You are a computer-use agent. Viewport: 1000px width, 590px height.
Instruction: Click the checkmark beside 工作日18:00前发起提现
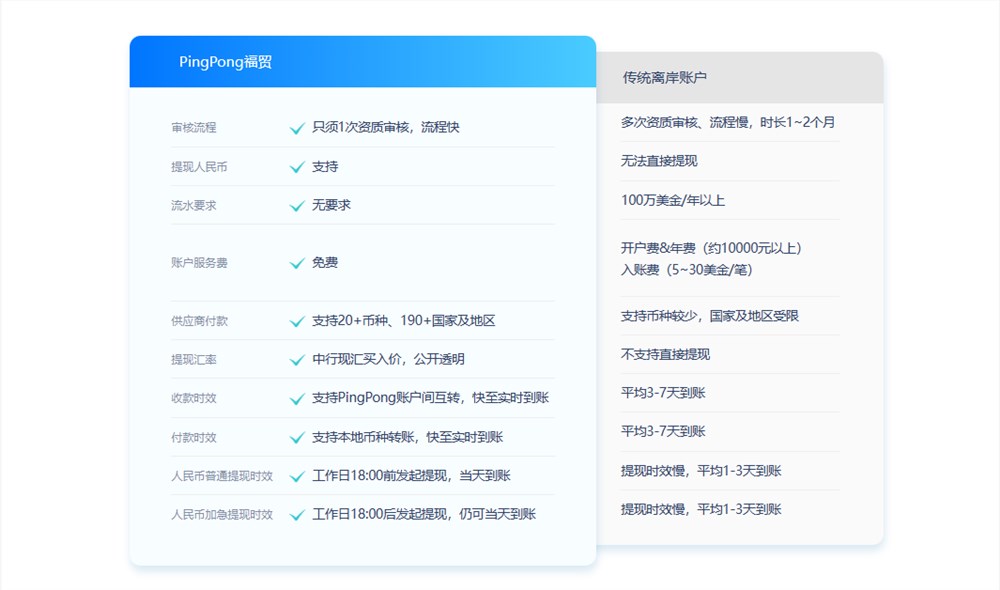click(x=297, y=476)
